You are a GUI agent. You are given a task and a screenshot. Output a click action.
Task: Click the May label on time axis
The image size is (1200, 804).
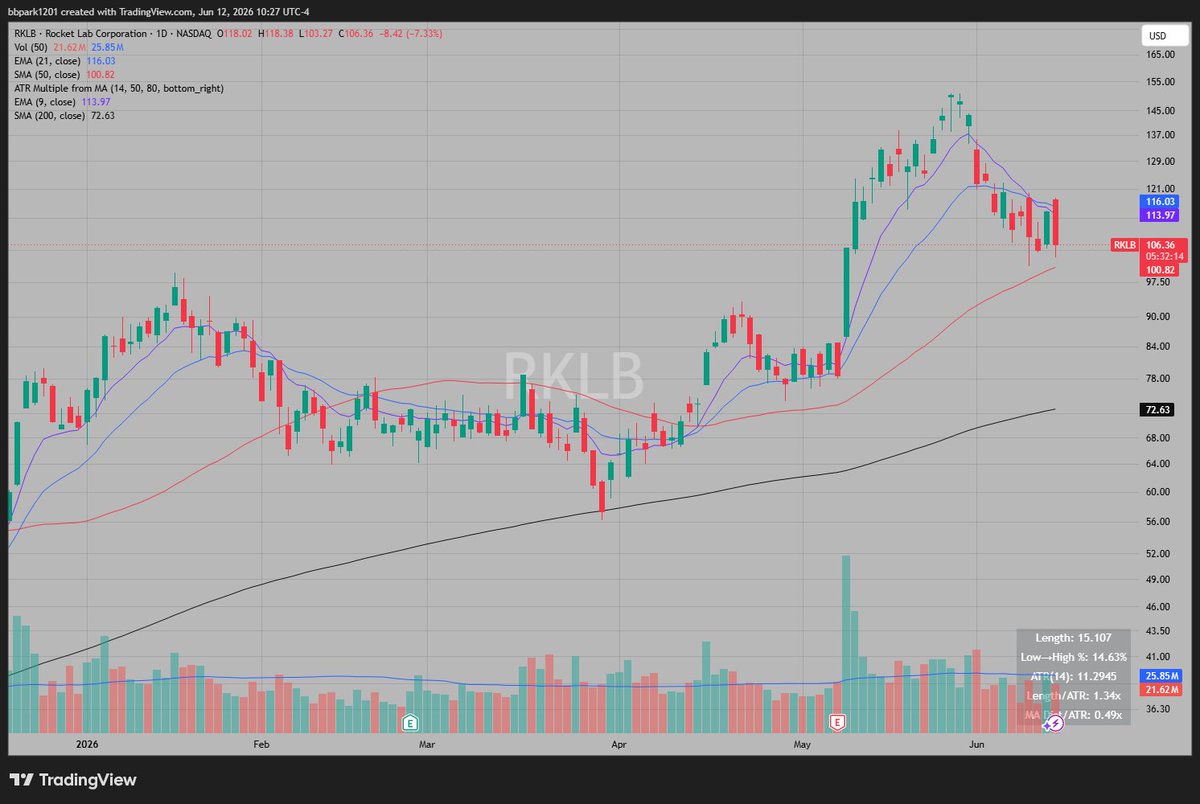(802, 744)
